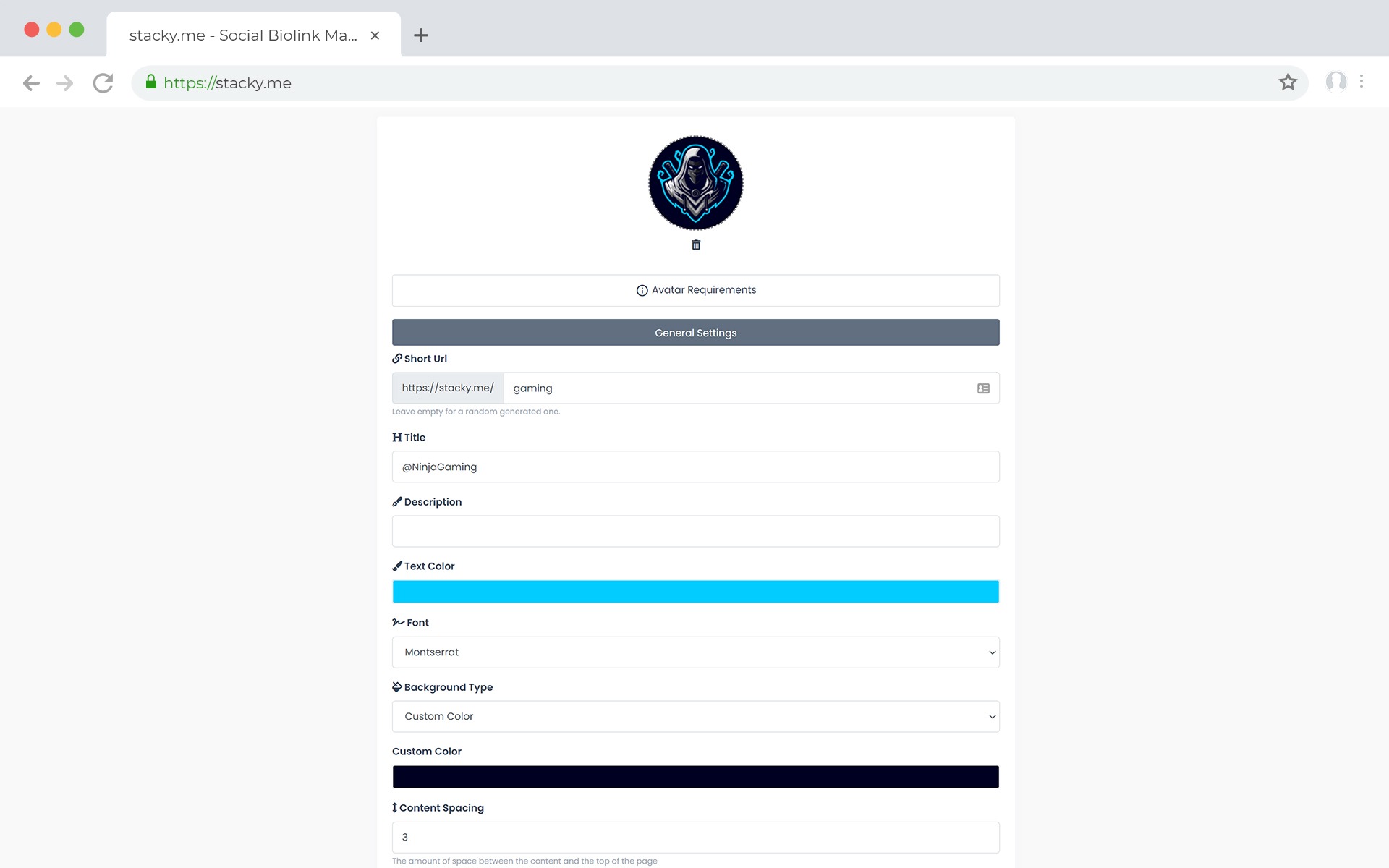The height and width of the screenshot is (868, 1389).
Task: Click the dark Custom Color swatch
Action: (x=695, y=777)
